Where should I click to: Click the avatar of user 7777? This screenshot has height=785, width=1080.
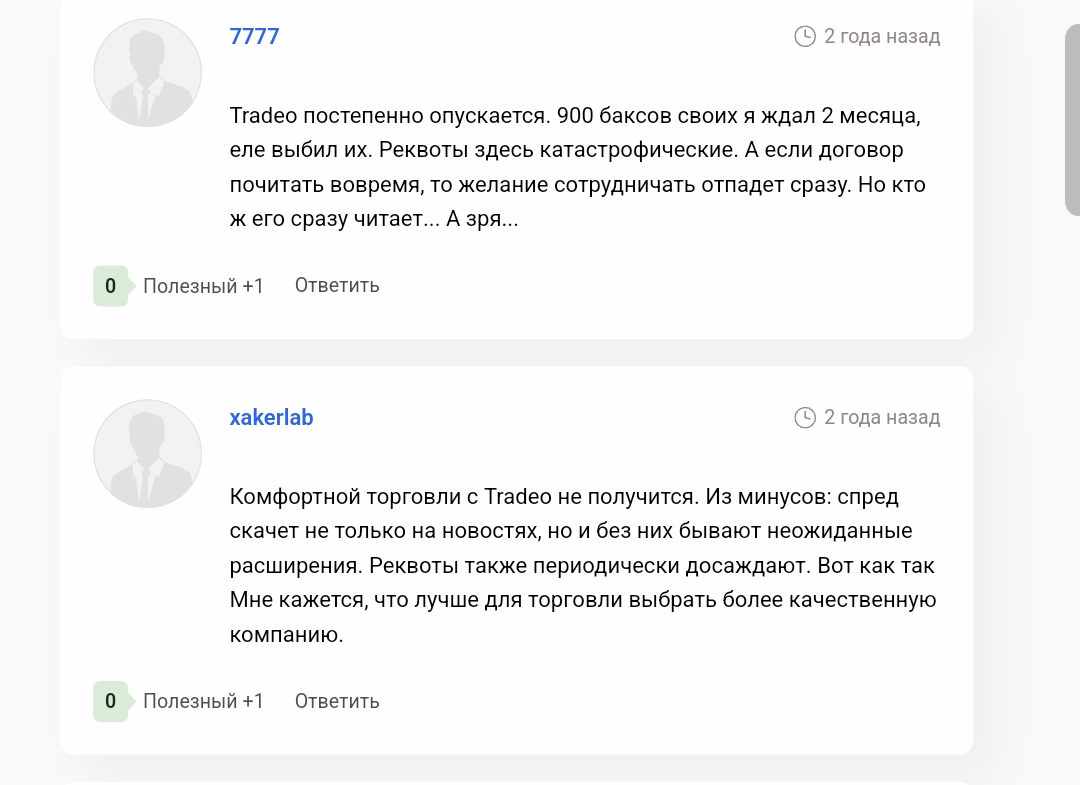pyautogui.click(x=148, y=73)
